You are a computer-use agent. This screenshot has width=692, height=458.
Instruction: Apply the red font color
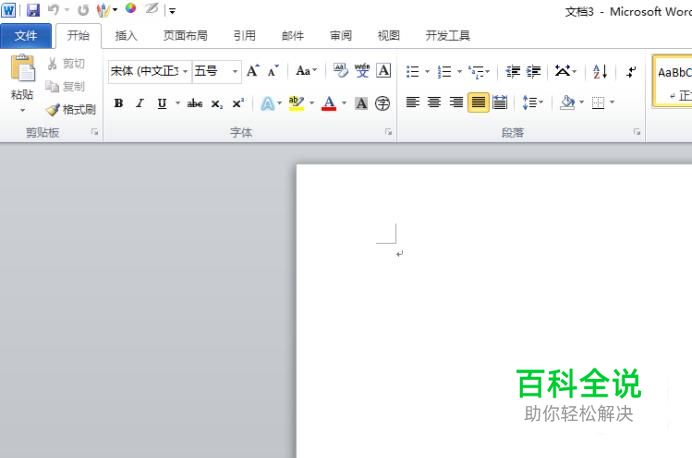(x=329, y=103)
